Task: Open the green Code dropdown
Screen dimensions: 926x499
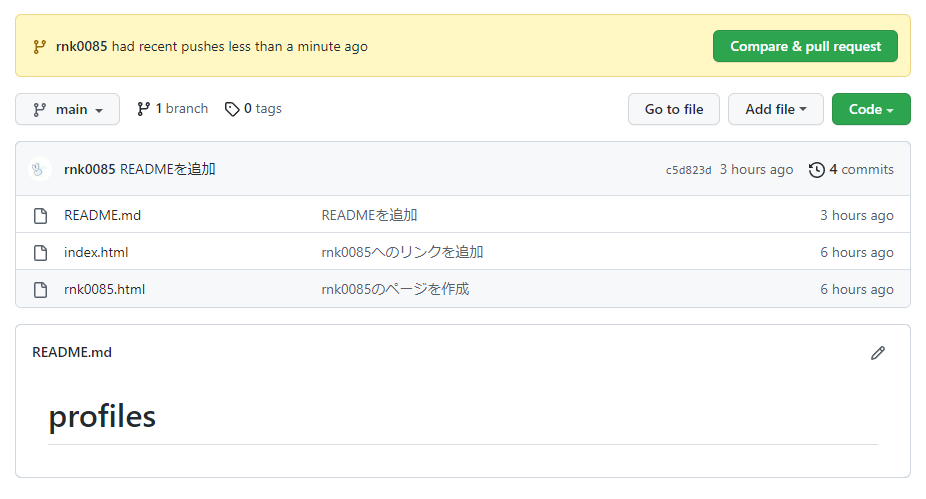Action: 871,109
